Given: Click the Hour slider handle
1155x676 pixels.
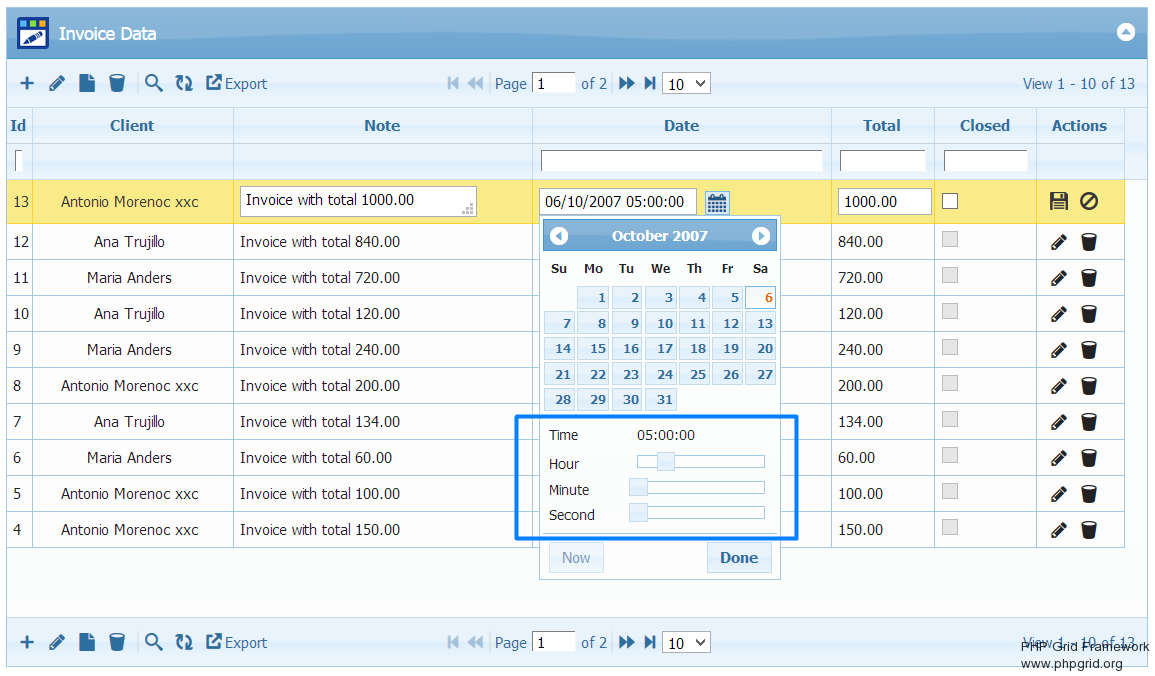Looking at the screenshot, I should point(666,461).
